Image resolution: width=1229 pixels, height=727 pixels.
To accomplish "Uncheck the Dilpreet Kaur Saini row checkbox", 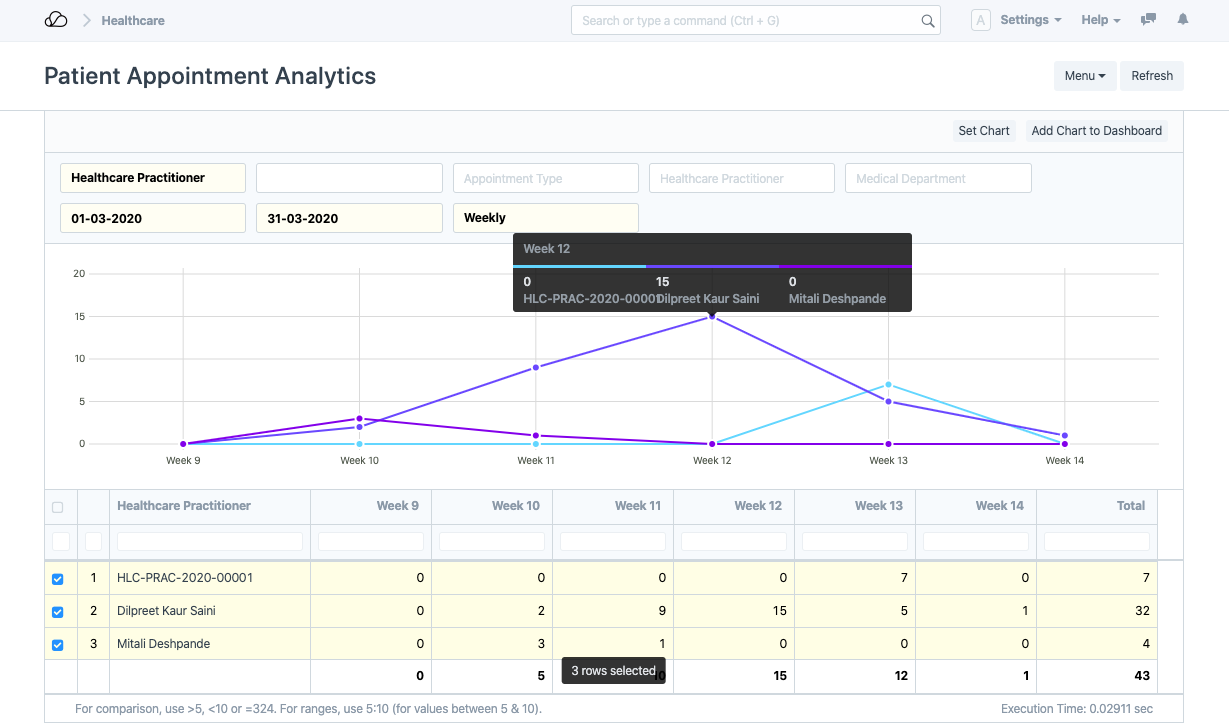I will [57, 612].
